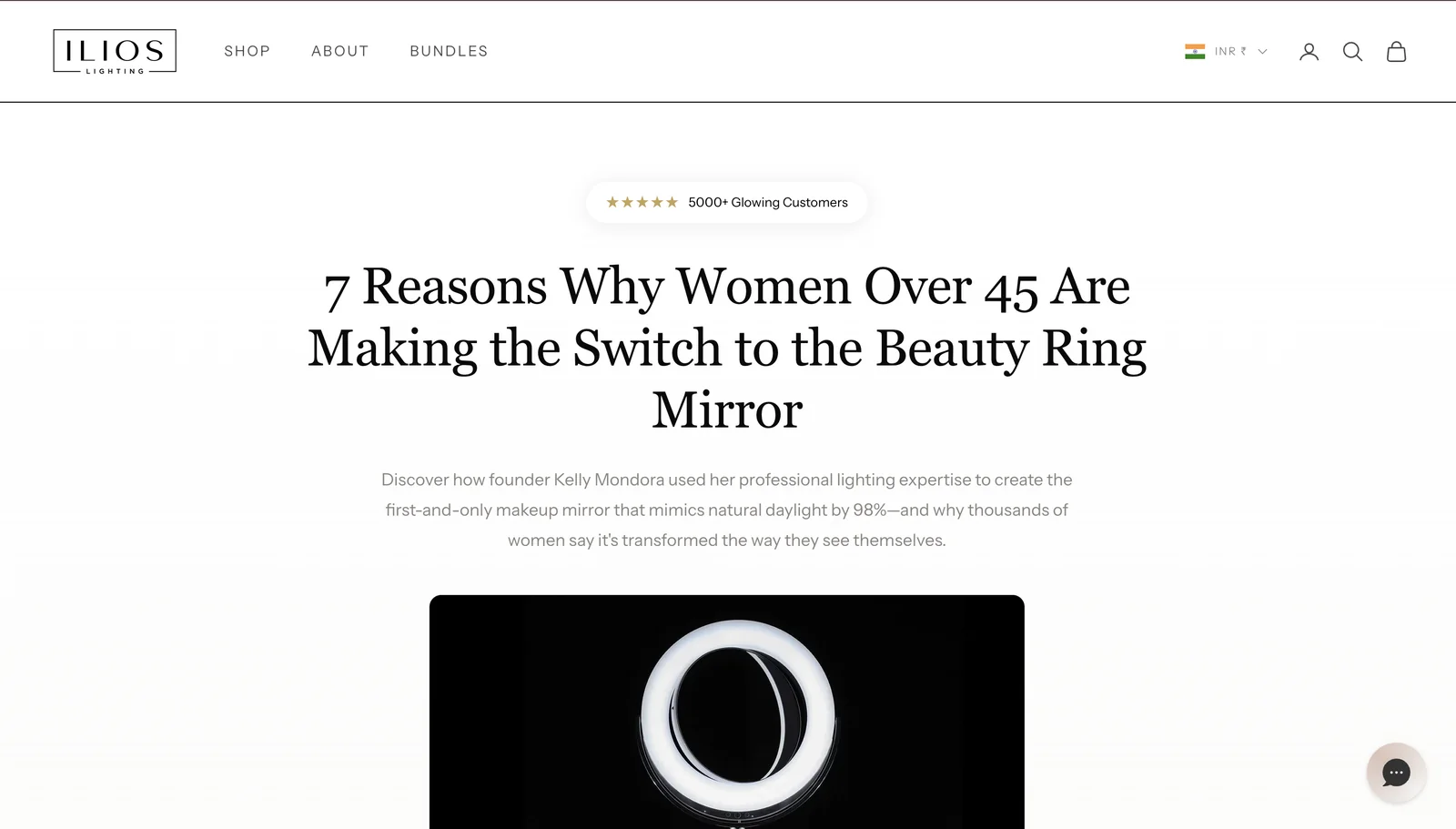Open the account profile icon
Viewport: 1456px width, 829px height.
(1309, 52)
